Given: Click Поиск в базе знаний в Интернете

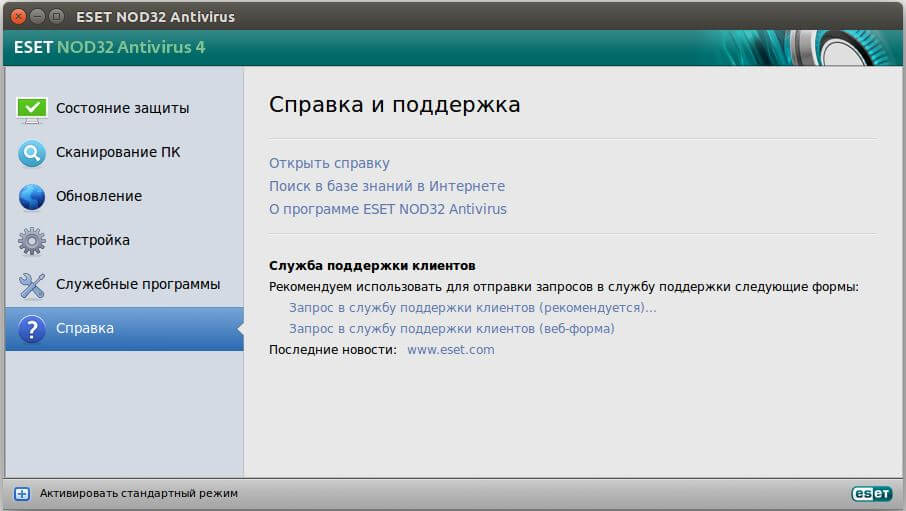Looking at the screenshot, I should point(387,186).
